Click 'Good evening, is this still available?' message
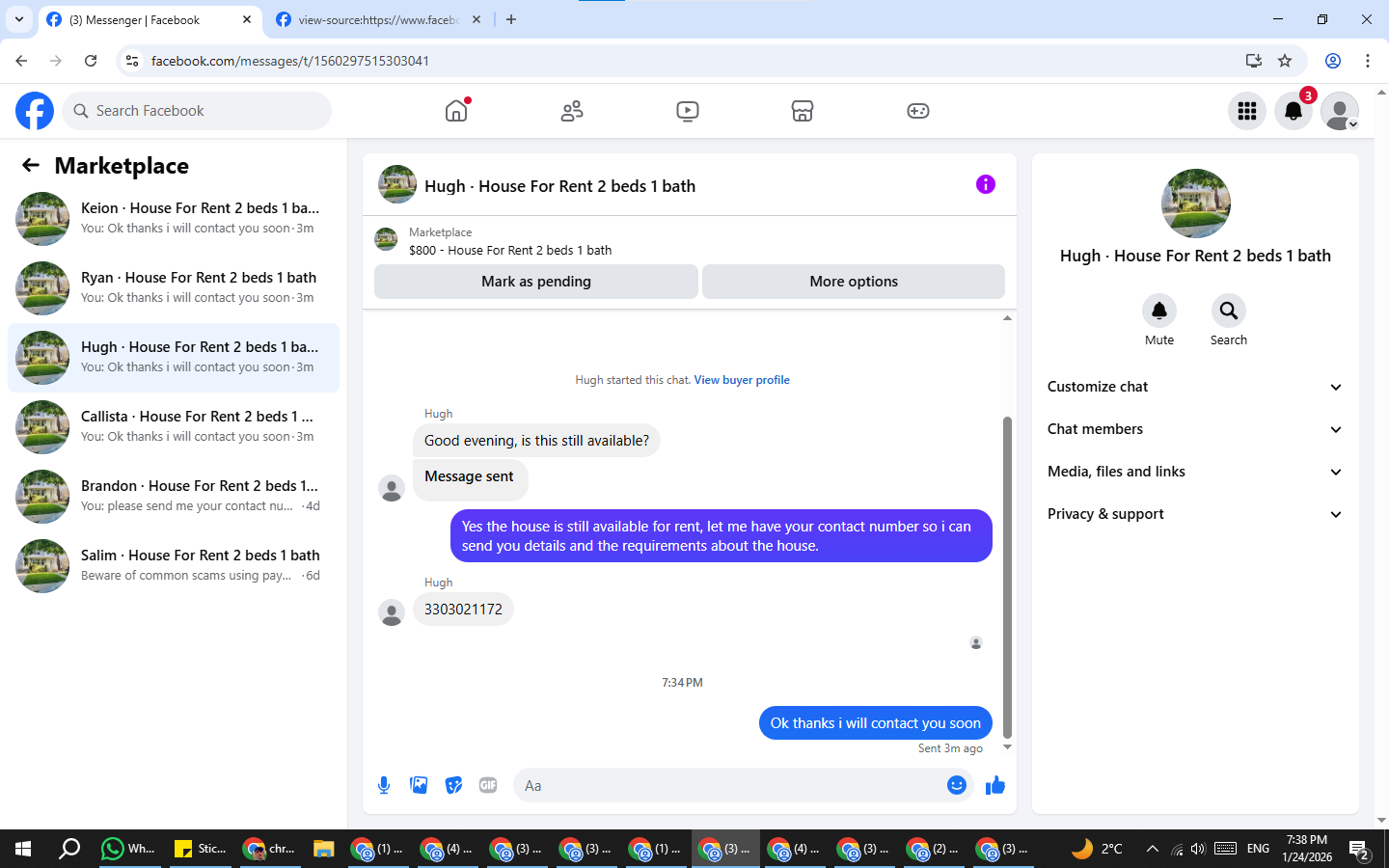The image size is (1389, 868). [x=536, y=441]
